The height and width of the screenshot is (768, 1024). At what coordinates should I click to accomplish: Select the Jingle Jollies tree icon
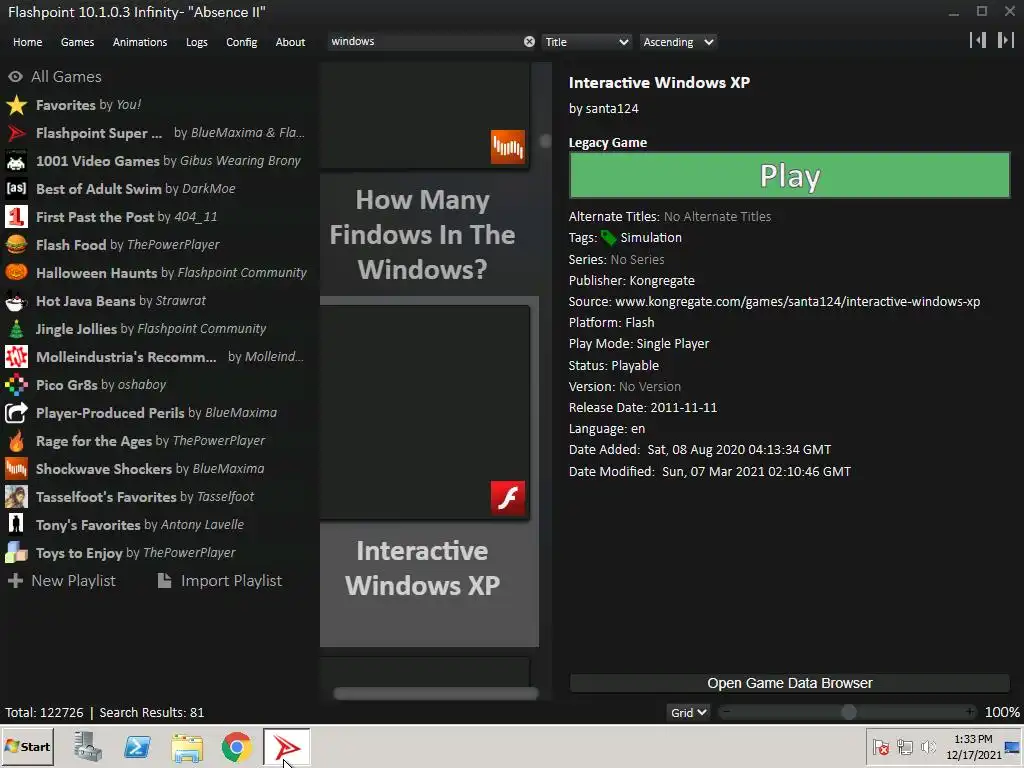click(16, 329)
